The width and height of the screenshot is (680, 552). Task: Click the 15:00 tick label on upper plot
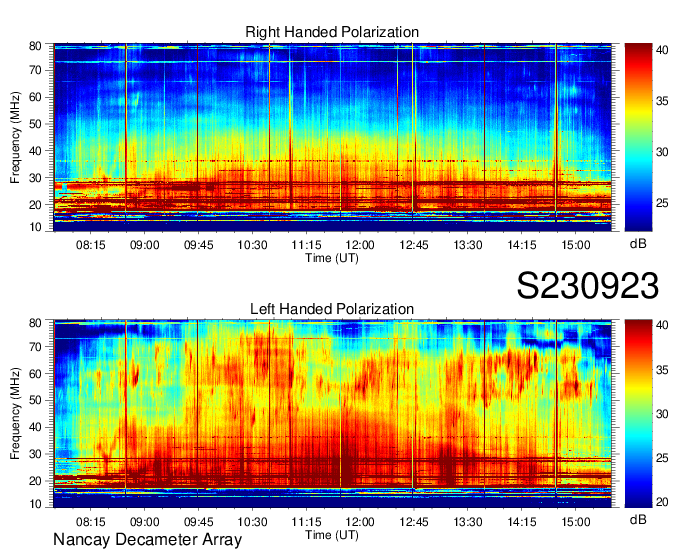[575, 245]
